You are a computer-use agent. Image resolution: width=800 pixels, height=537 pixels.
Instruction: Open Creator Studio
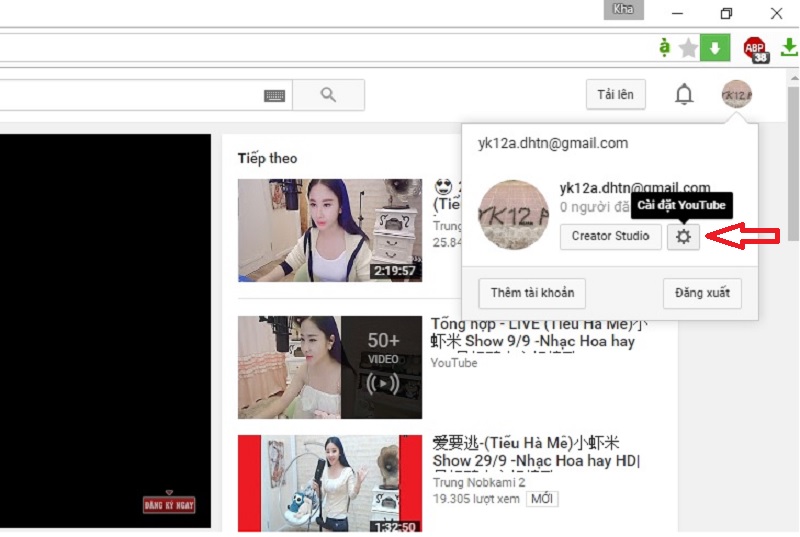pyautogui.click(x=610, y=236)
